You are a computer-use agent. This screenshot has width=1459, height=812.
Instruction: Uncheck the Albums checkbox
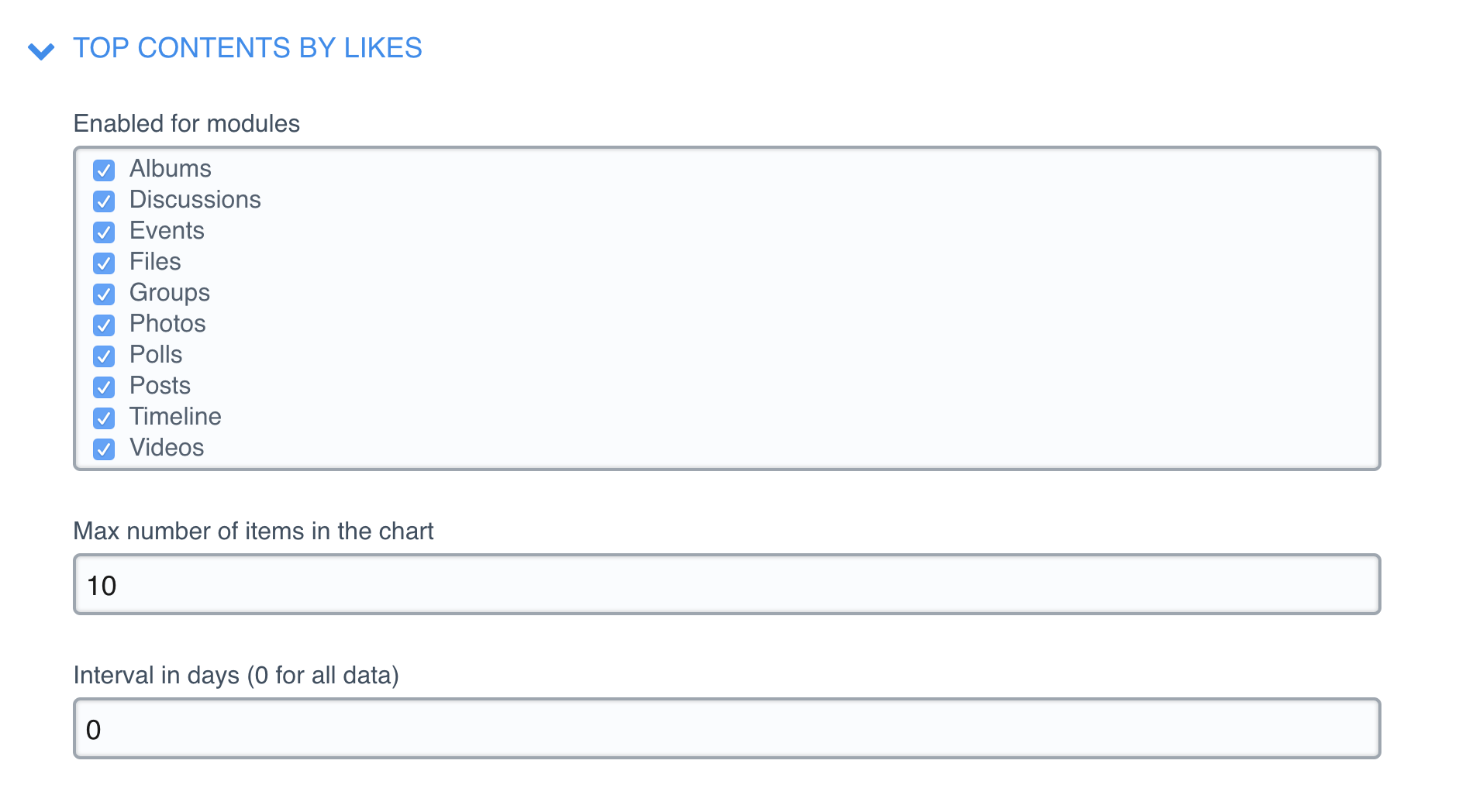(x=104, y=170)
